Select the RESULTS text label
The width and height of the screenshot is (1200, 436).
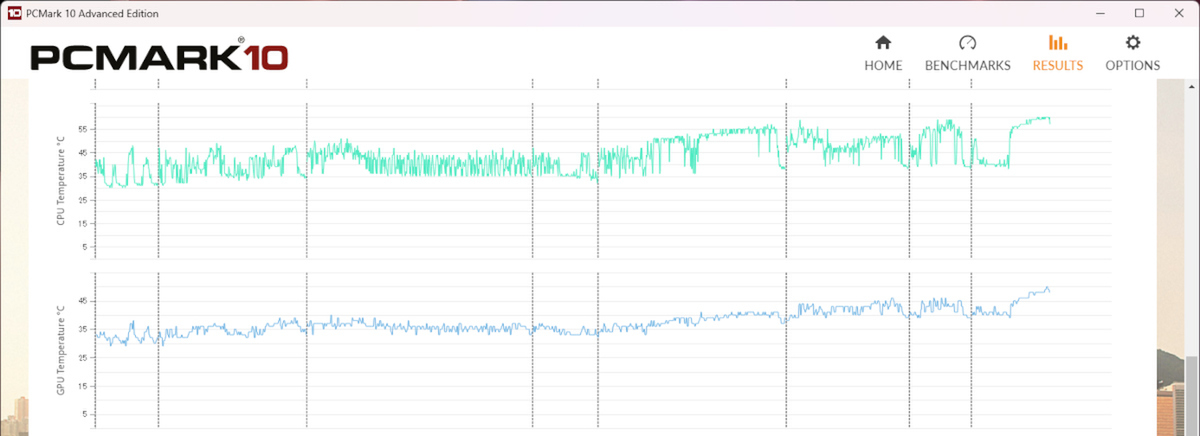coord(1058,66)
